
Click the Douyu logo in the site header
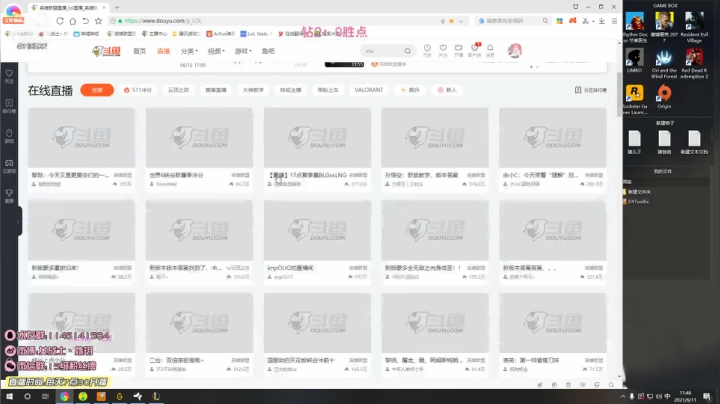tap(106, 51)
